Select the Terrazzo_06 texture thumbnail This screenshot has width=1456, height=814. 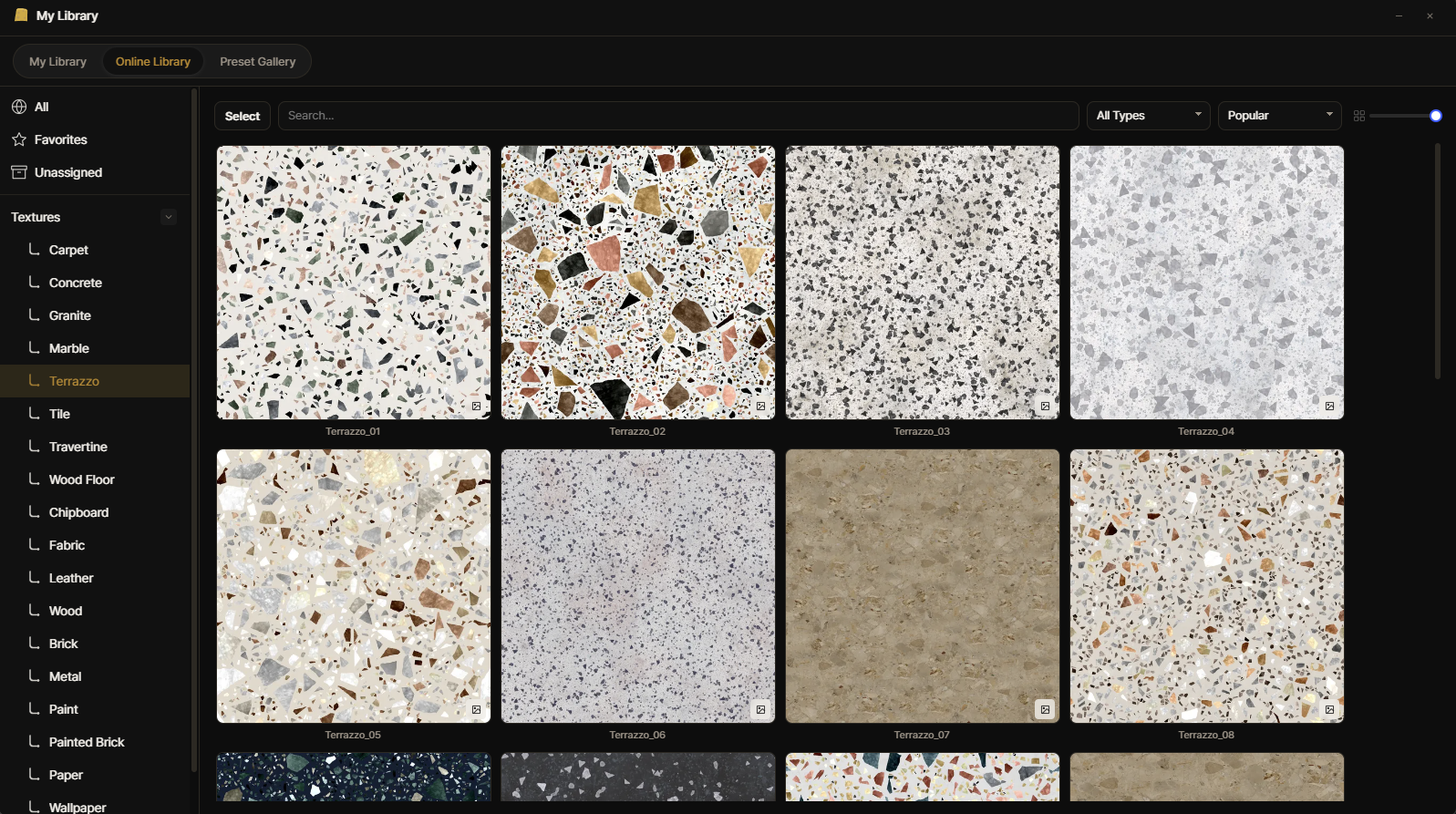coord(638,586)
